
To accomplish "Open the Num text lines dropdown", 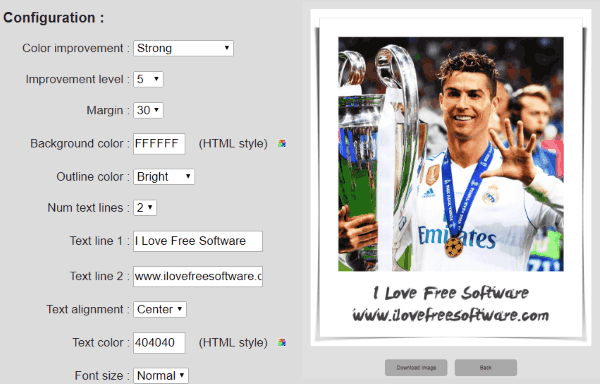I will [145, 208].
